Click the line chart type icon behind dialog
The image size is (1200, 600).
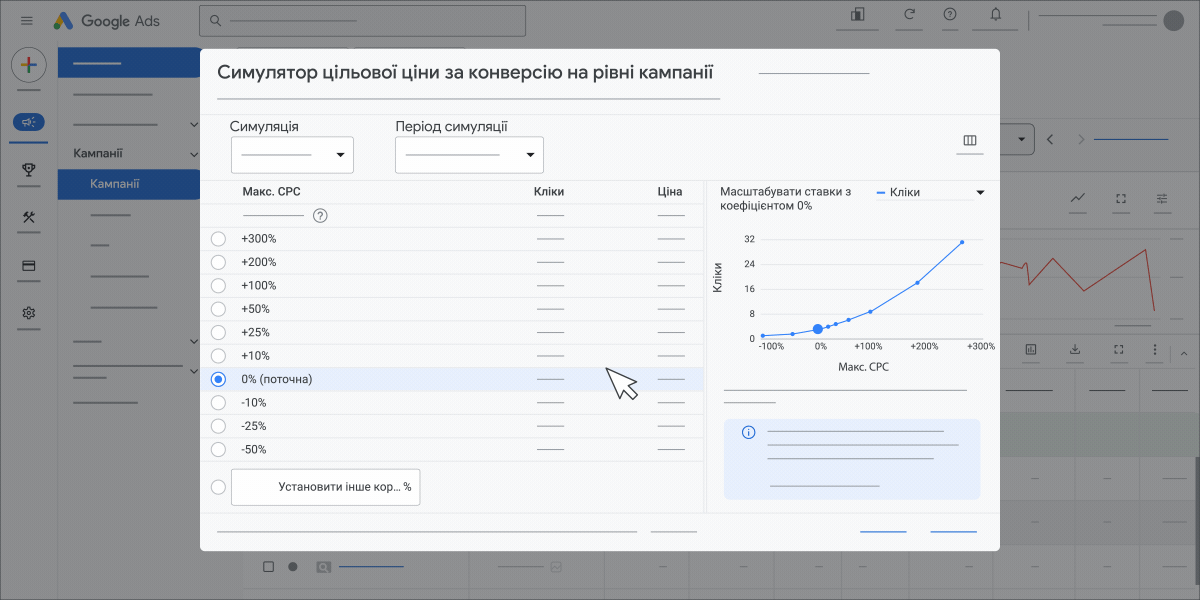pos(1077,199)
